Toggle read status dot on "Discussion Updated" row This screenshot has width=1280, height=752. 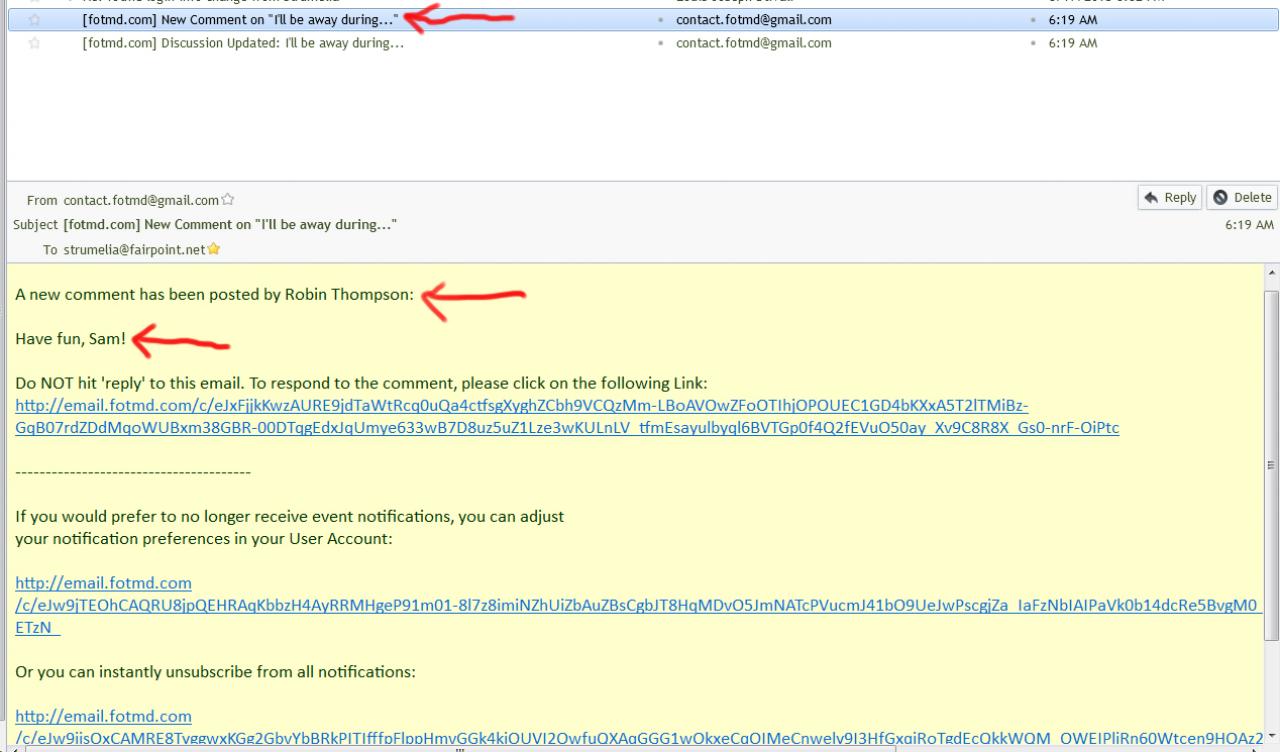661,43
